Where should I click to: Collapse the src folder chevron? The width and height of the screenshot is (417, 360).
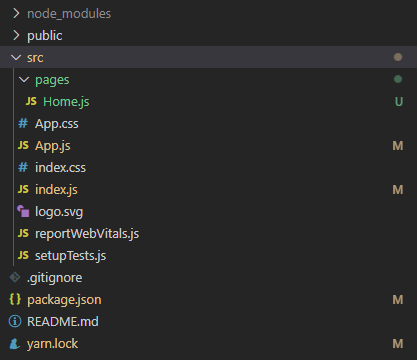tap(16, 57)
